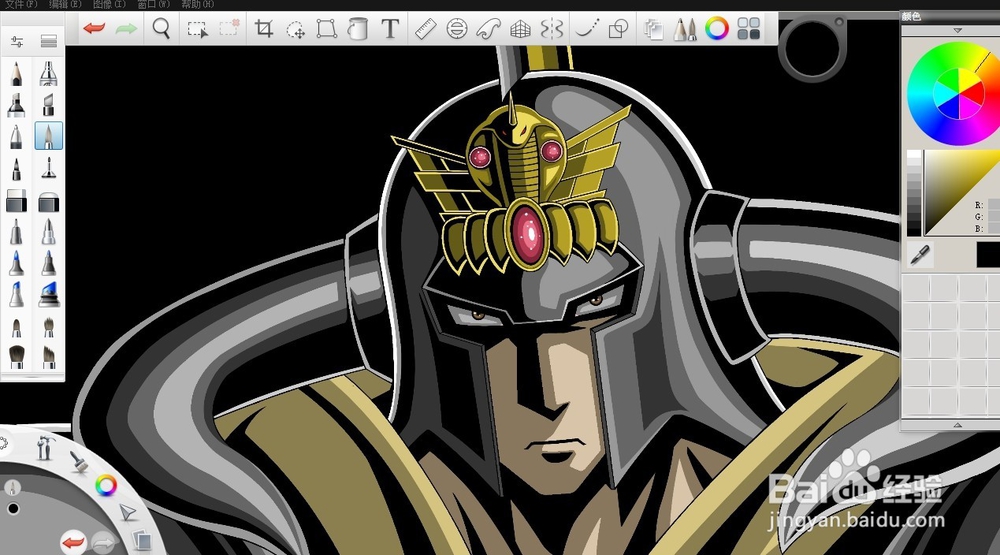
Task: Select the Pencil brush in brush palette
Action: 17,73
